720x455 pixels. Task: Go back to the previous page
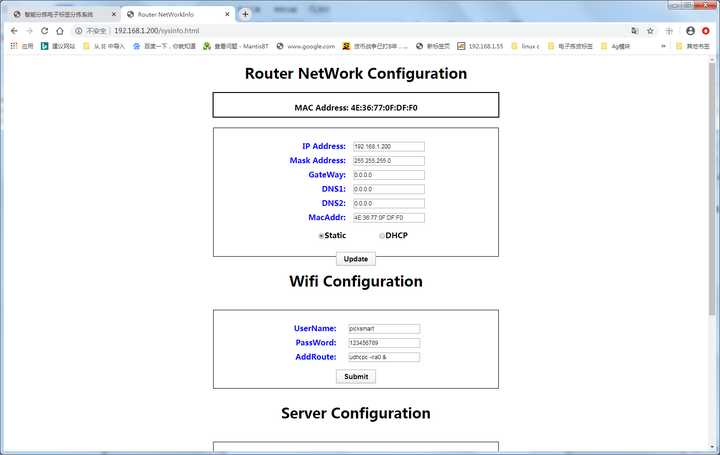click(14, 31)
